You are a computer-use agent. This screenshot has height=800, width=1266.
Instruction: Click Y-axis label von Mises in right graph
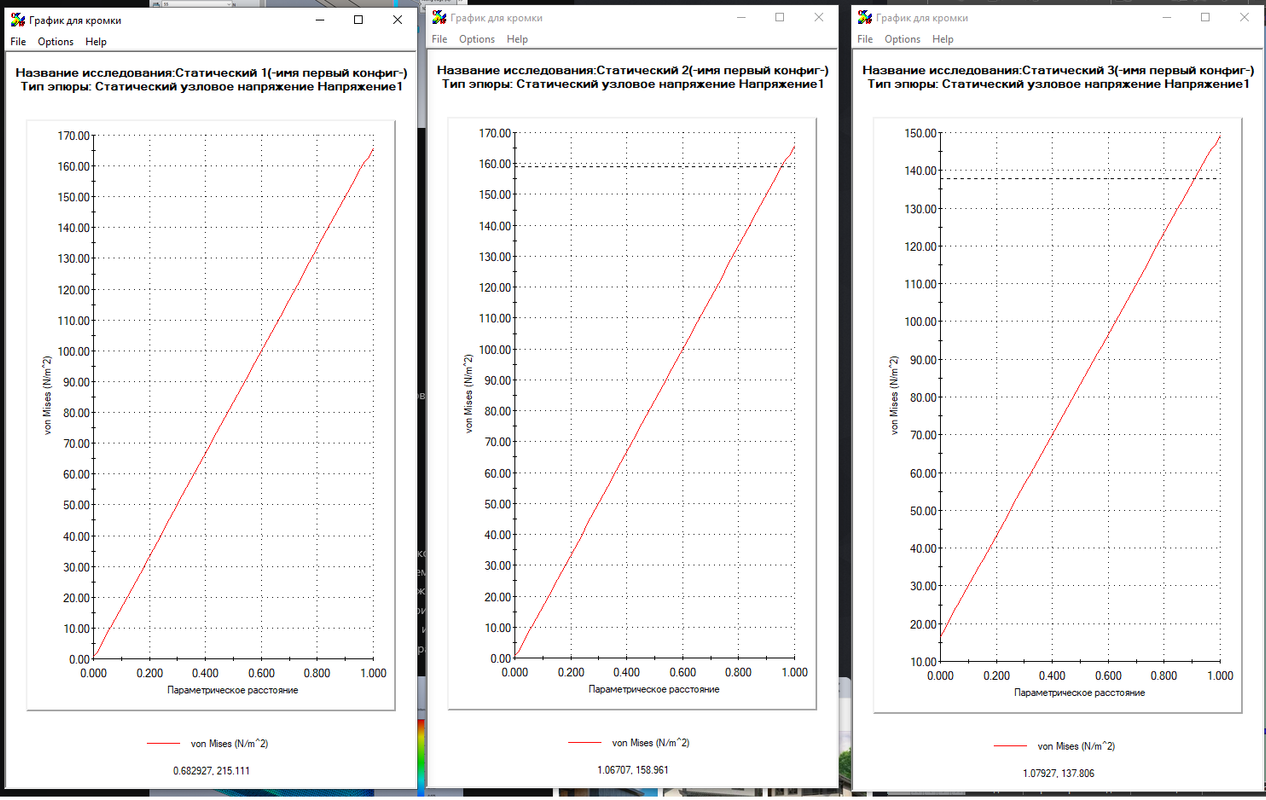pyautogui.click(x=892, y=397)
